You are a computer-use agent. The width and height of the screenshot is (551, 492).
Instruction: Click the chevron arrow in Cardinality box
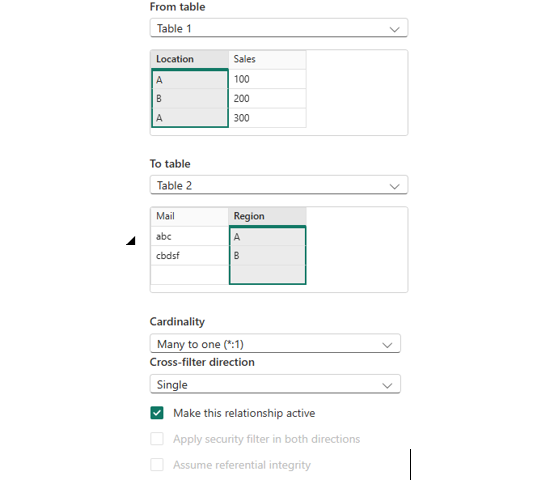[387, 345]
